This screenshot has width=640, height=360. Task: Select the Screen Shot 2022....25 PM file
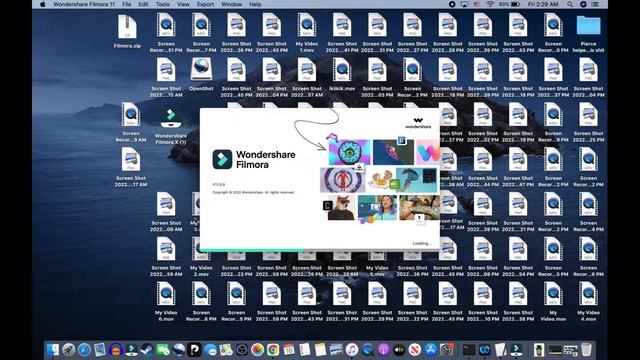coord(588,115)
